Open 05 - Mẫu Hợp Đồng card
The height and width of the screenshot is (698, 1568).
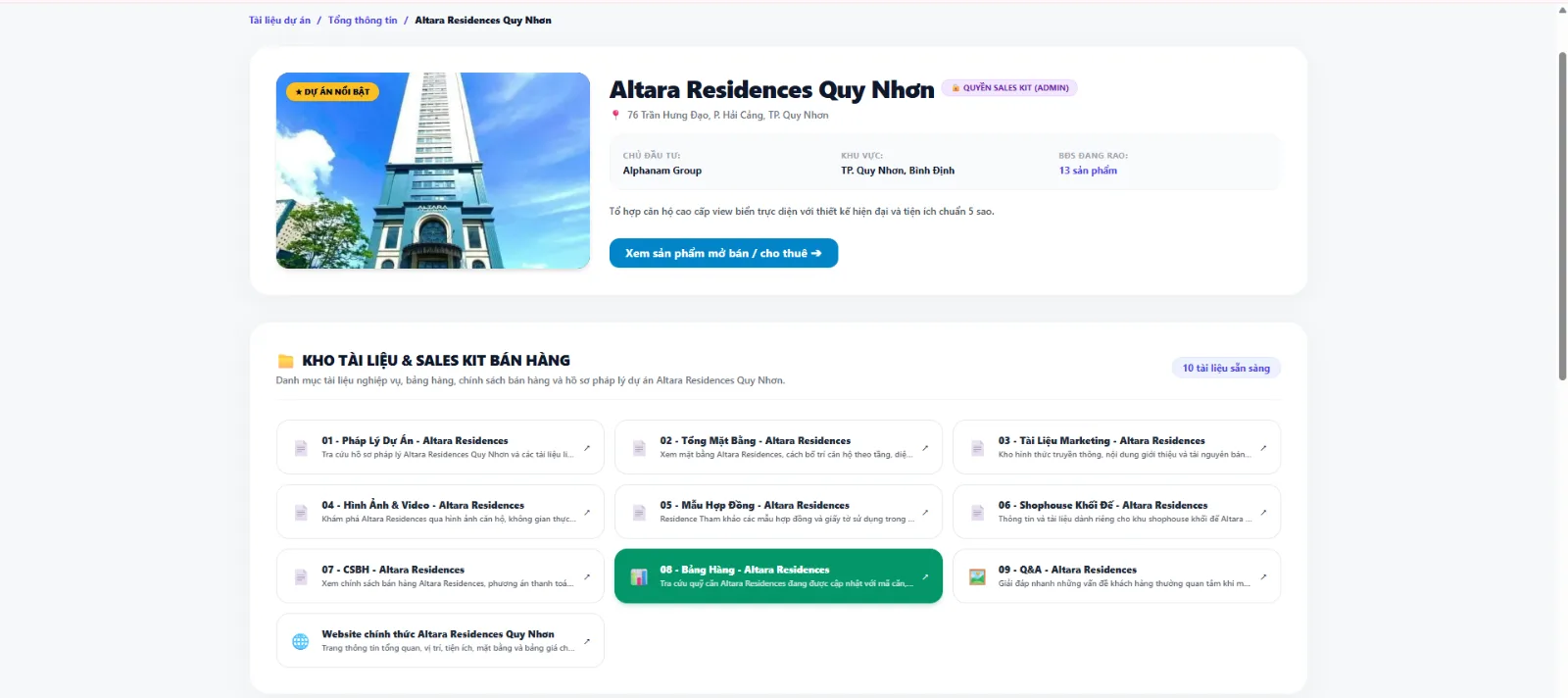[778, 512]
